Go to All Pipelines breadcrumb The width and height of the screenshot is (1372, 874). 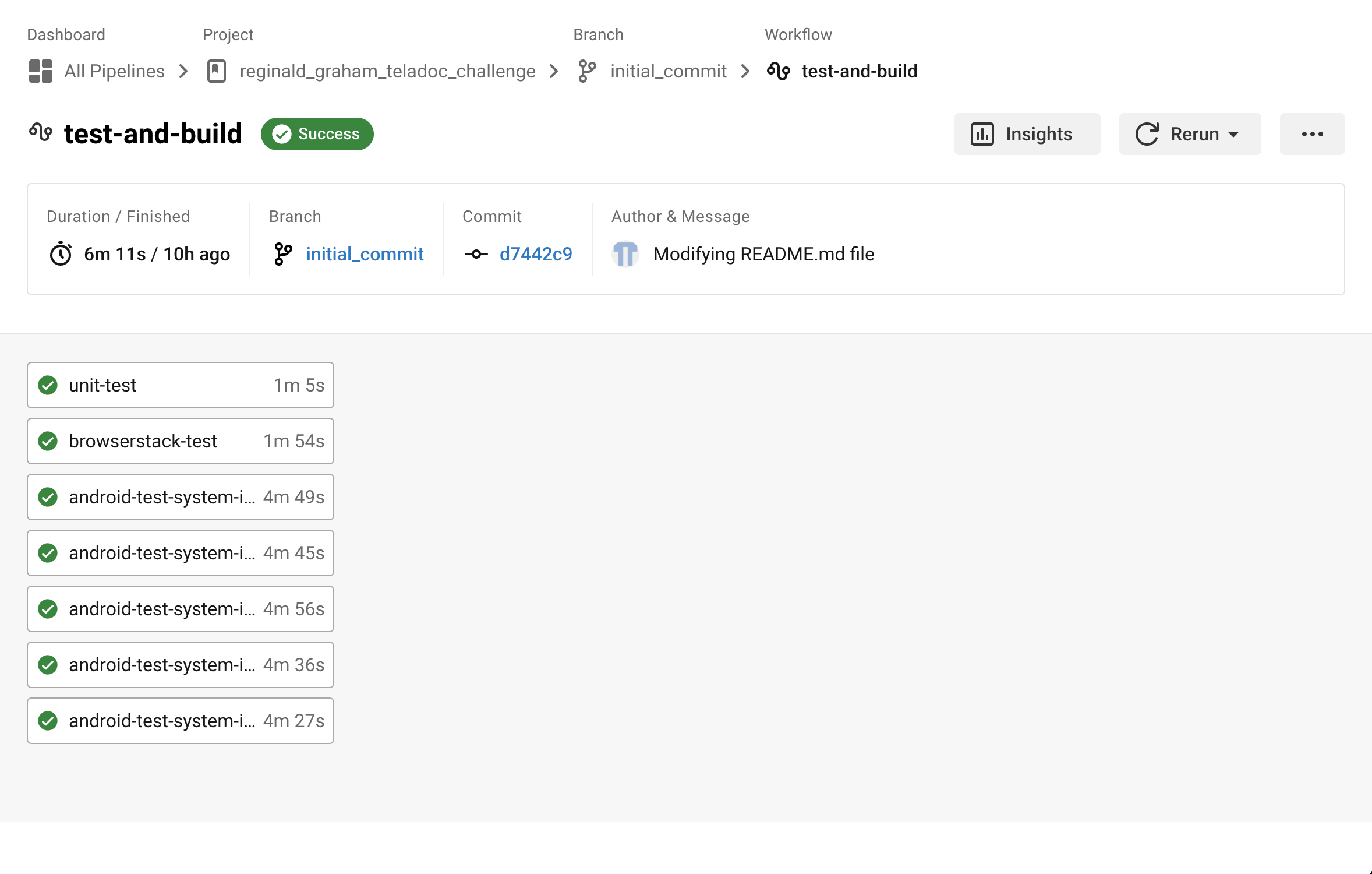pyautogui.click(x=114, y=71)
